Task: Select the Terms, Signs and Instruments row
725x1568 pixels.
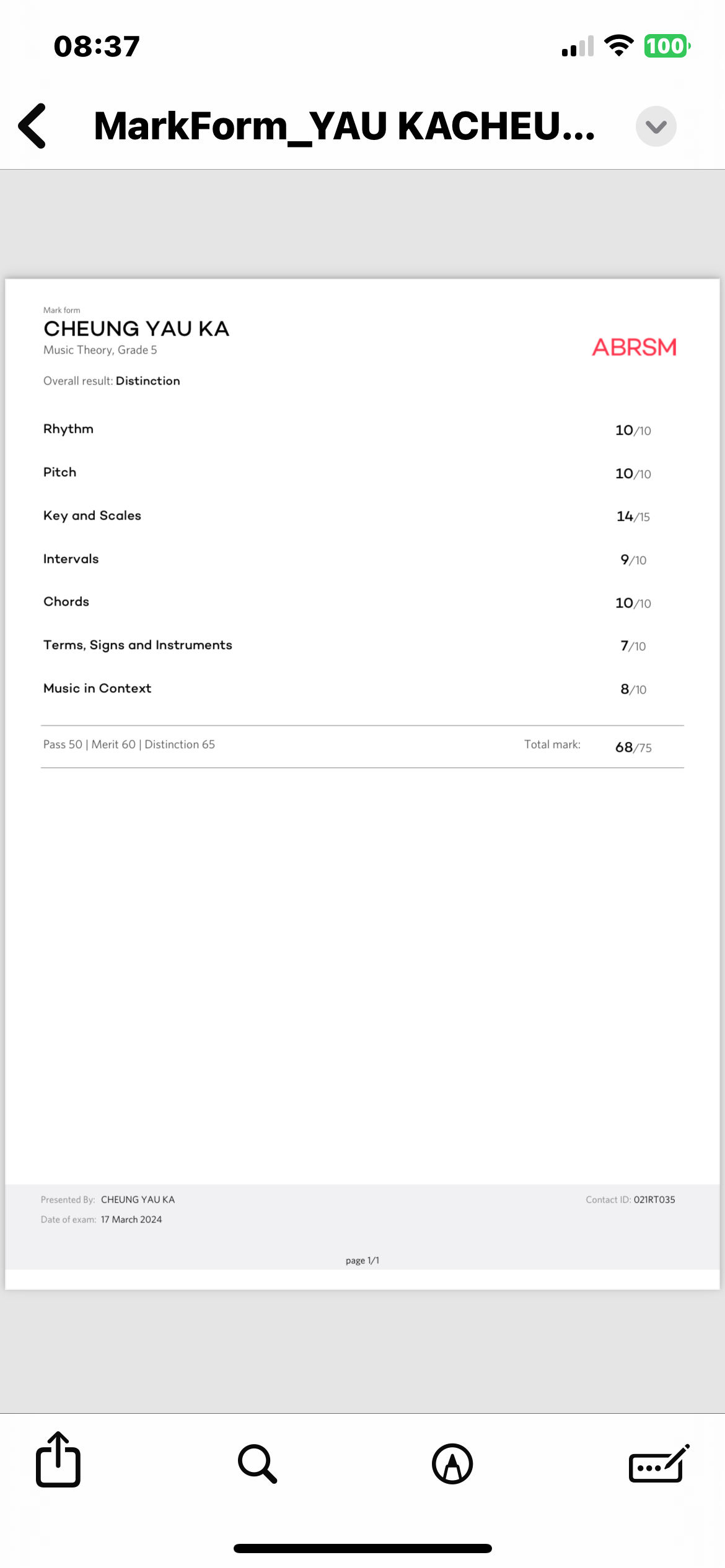Action: (x=138, y=645)
